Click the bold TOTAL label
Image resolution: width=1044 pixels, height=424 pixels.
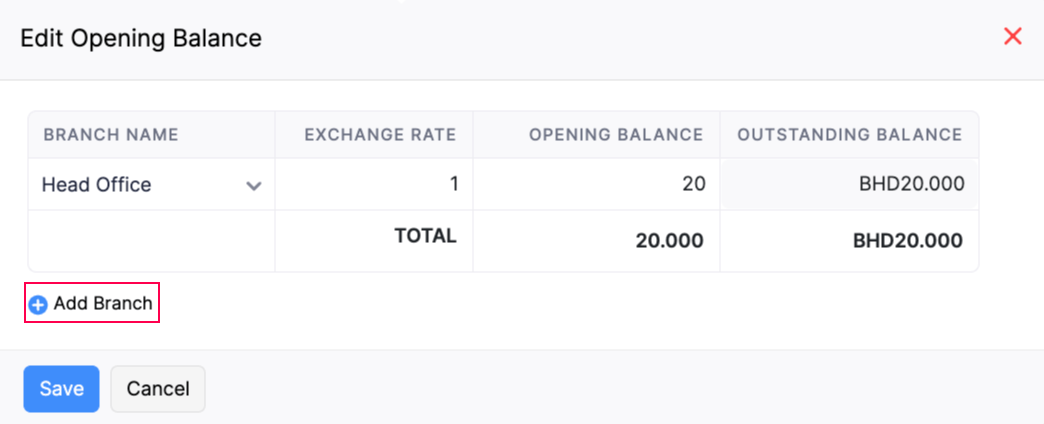pyautogui.click(x=425, y=236)
